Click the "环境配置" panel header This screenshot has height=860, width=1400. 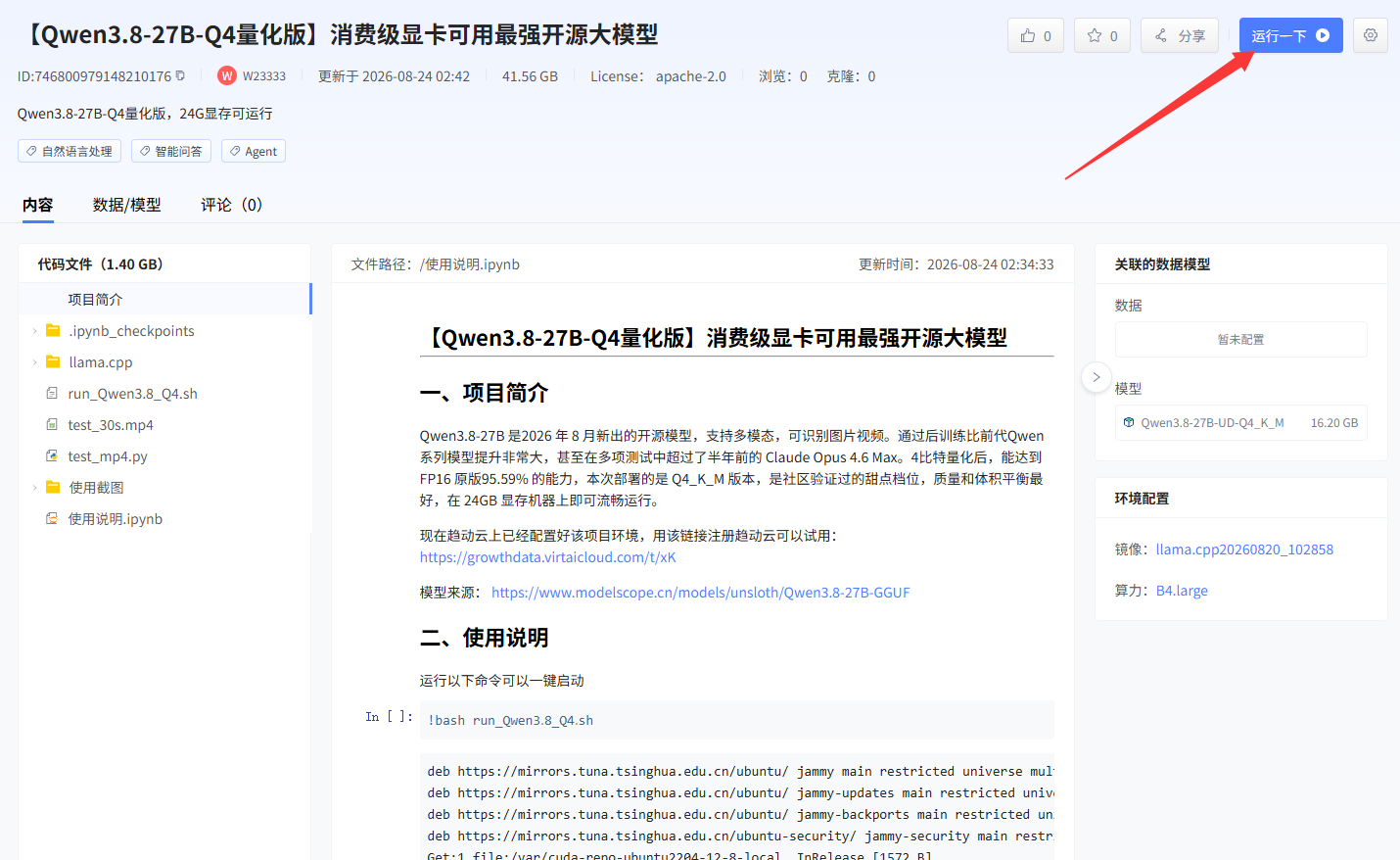[1142, 499]
